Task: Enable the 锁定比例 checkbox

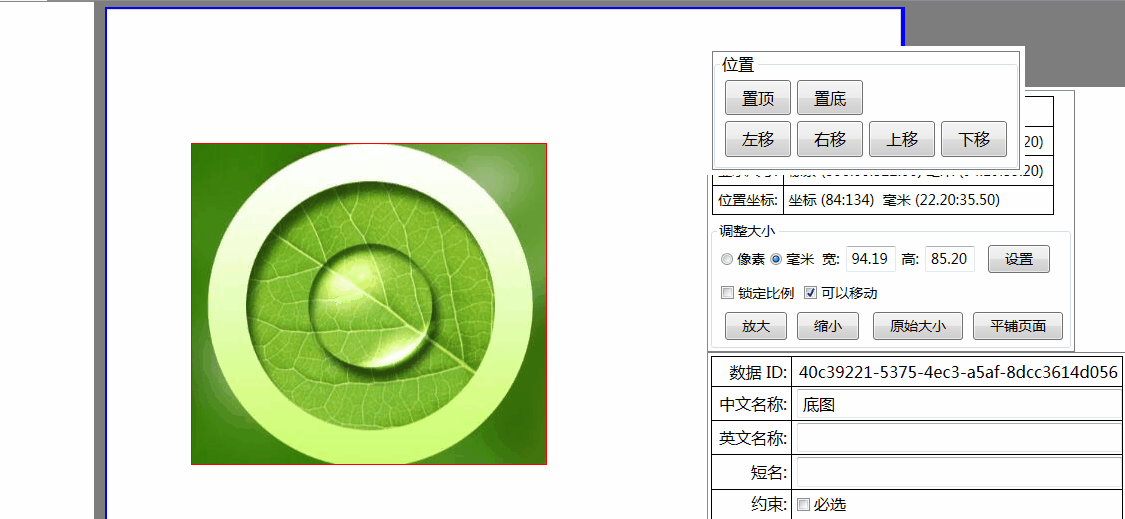Action: tap(728, 294)
